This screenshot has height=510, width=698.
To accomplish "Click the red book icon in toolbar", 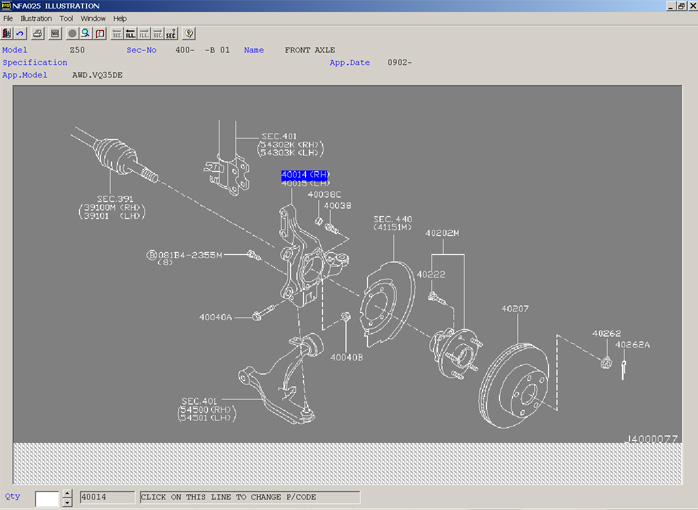I will coord(100,33).
